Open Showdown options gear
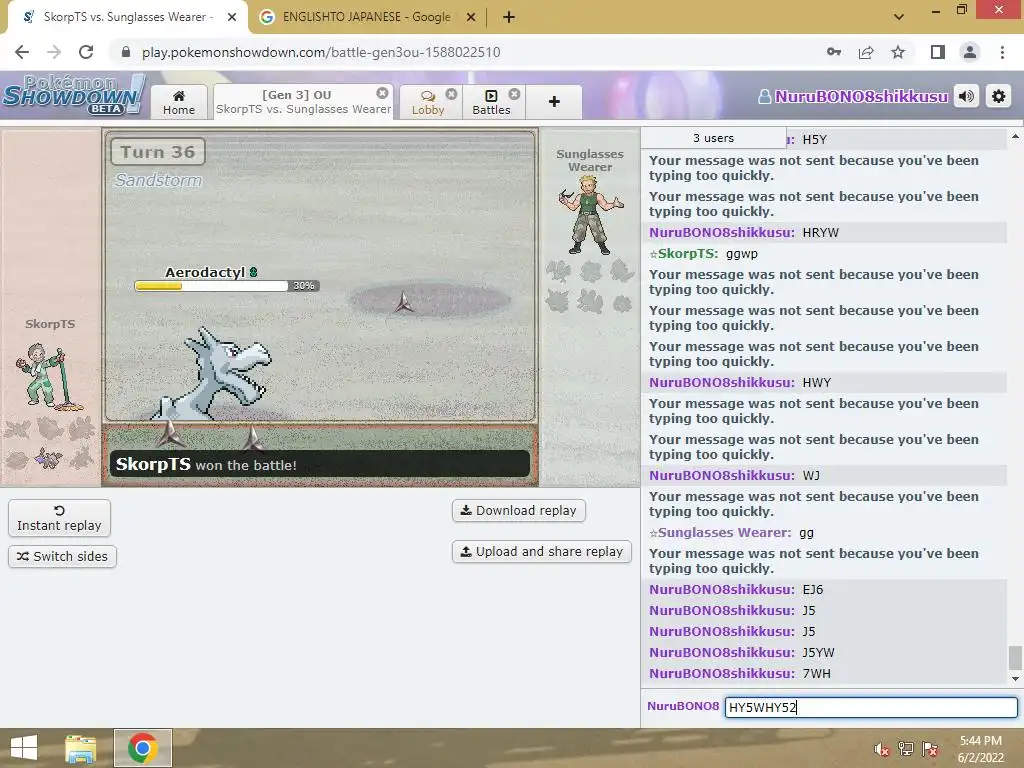Screen dimensions: 1024x768 (x=999, y=97)
